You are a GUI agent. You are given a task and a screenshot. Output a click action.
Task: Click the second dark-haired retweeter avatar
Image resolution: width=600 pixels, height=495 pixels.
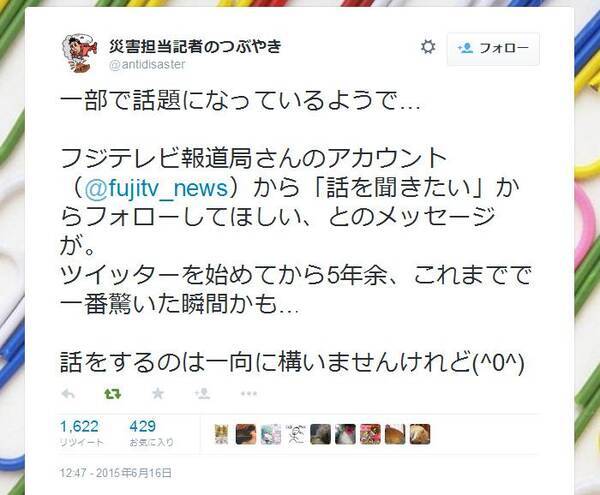point(246,434)
